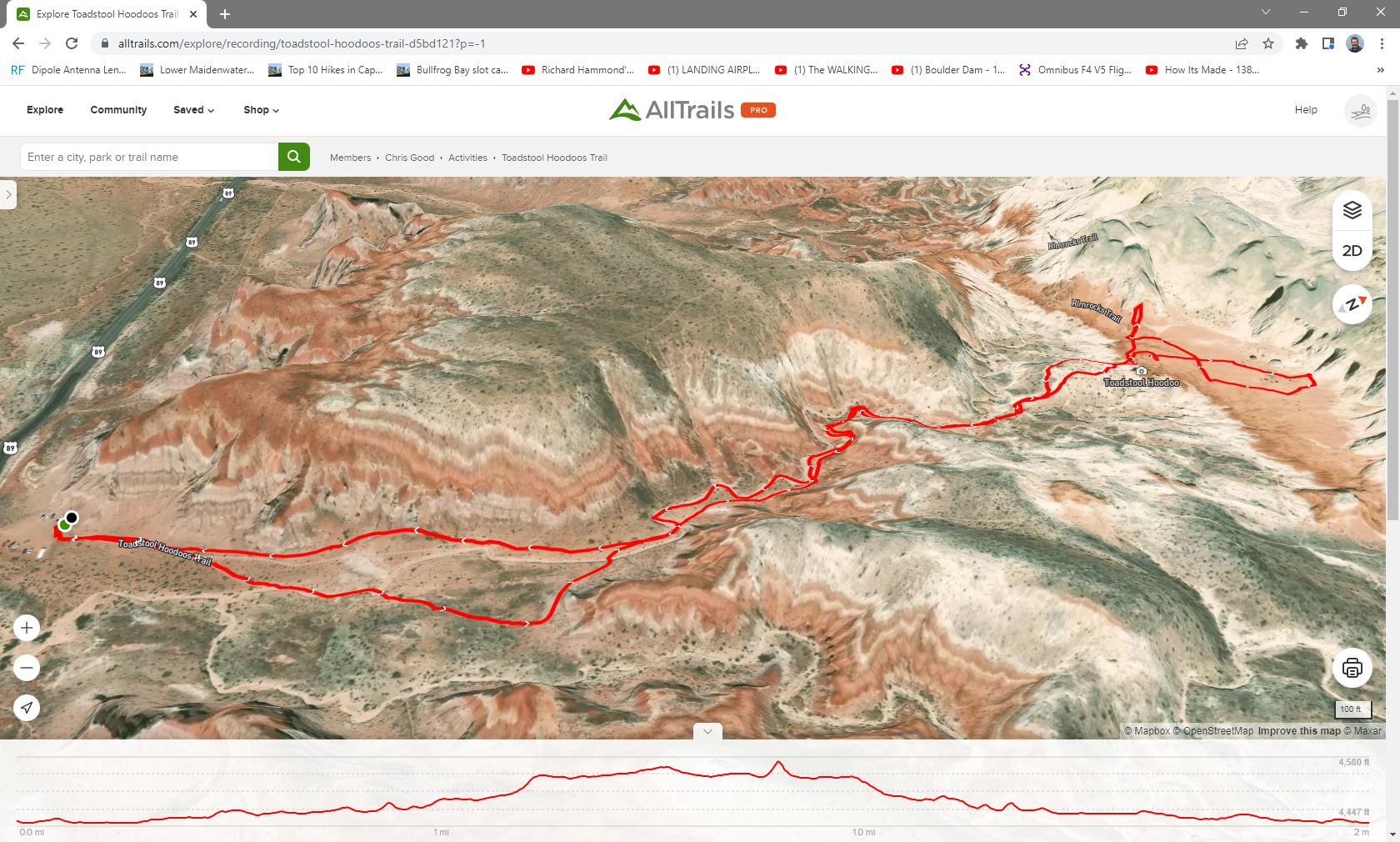Image resolution: width=1400 pixels, height=842 pixels.
Task: Open the map layers icon
Action: click(1352, 210)
